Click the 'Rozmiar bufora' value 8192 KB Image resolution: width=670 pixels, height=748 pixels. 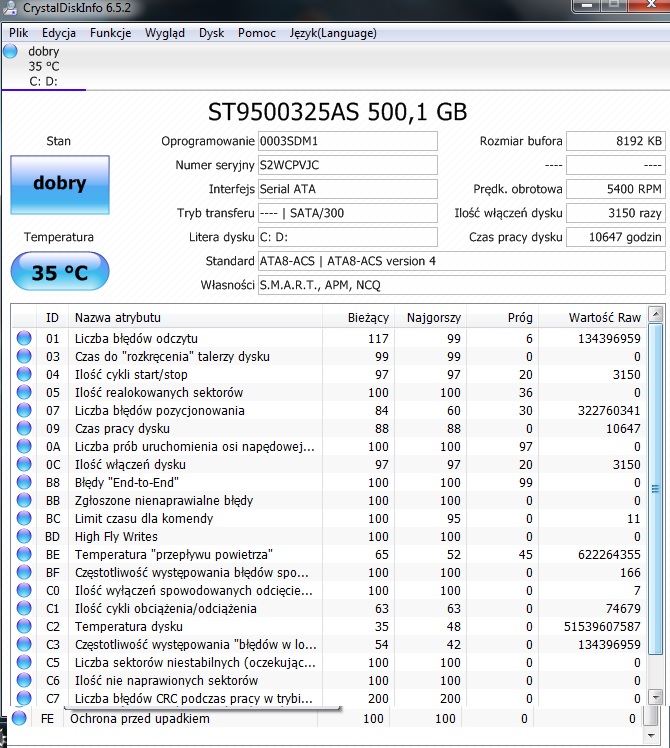(616, 141)
